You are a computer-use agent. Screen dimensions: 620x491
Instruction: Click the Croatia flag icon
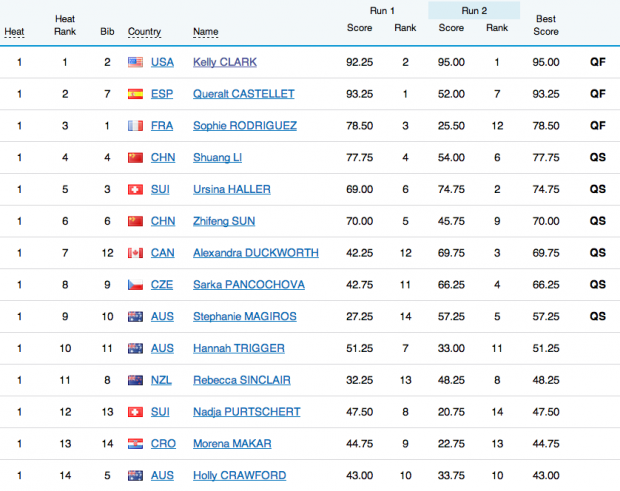pyautogui.click(x=136, y=444)
